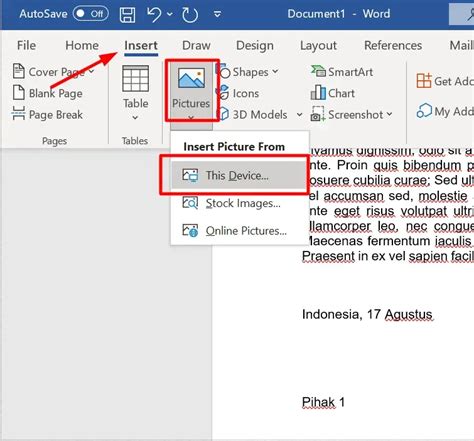Insert a Chart via chart icon
The width and height of the screenshot is (474, 441).
point(318,92)
